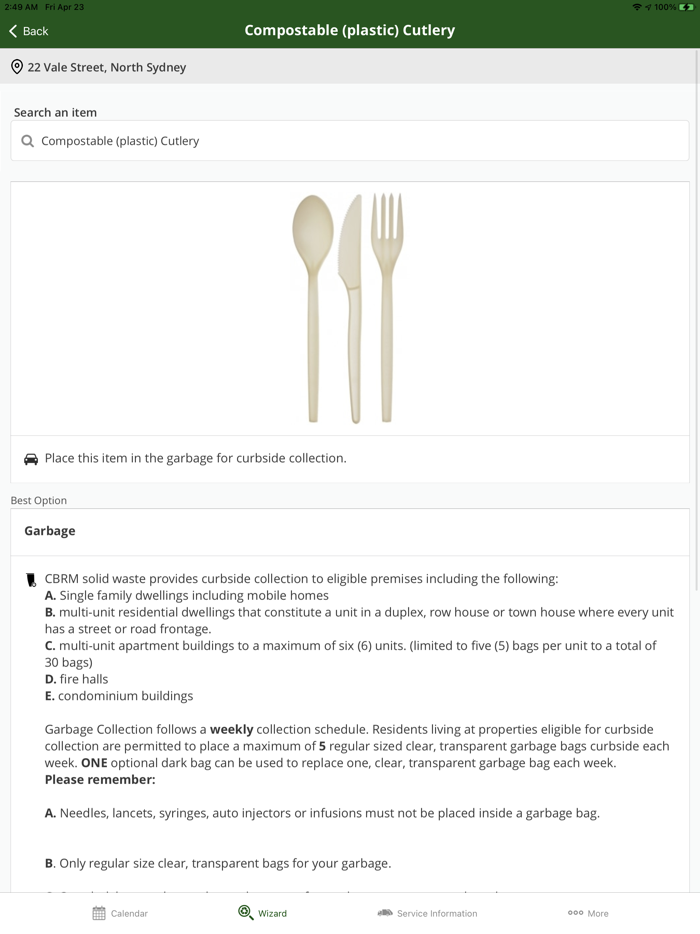Tap the Calendar tab icon
Viewport: 700px width, 934px height.
[99, 913]
